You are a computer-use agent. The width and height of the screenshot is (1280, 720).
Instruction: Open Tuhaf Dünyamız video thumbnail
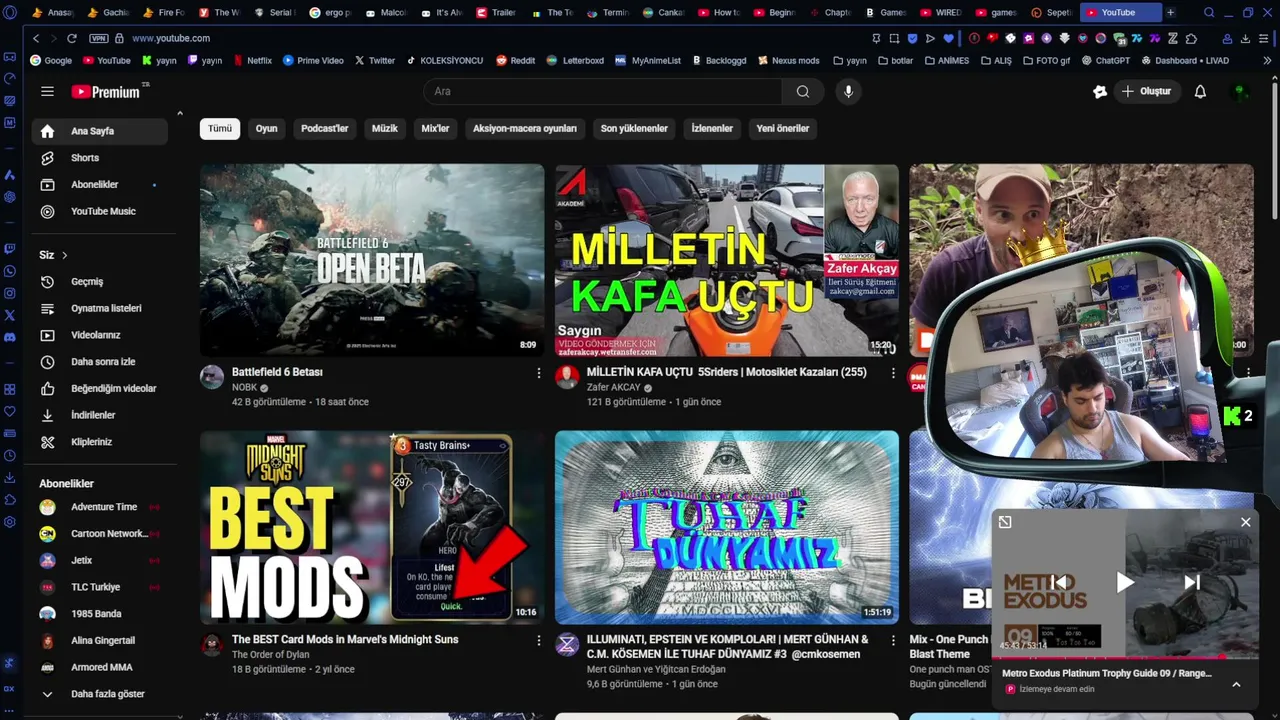pos(727,527)
